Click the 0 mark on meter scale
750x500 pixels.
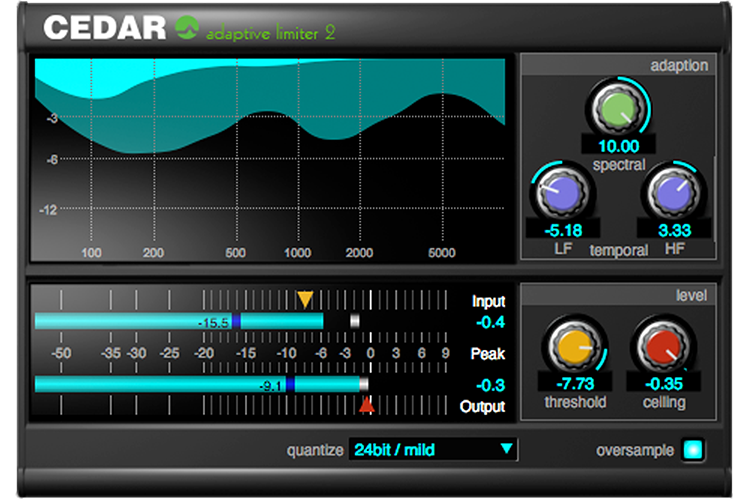click(x=370, y=353)
